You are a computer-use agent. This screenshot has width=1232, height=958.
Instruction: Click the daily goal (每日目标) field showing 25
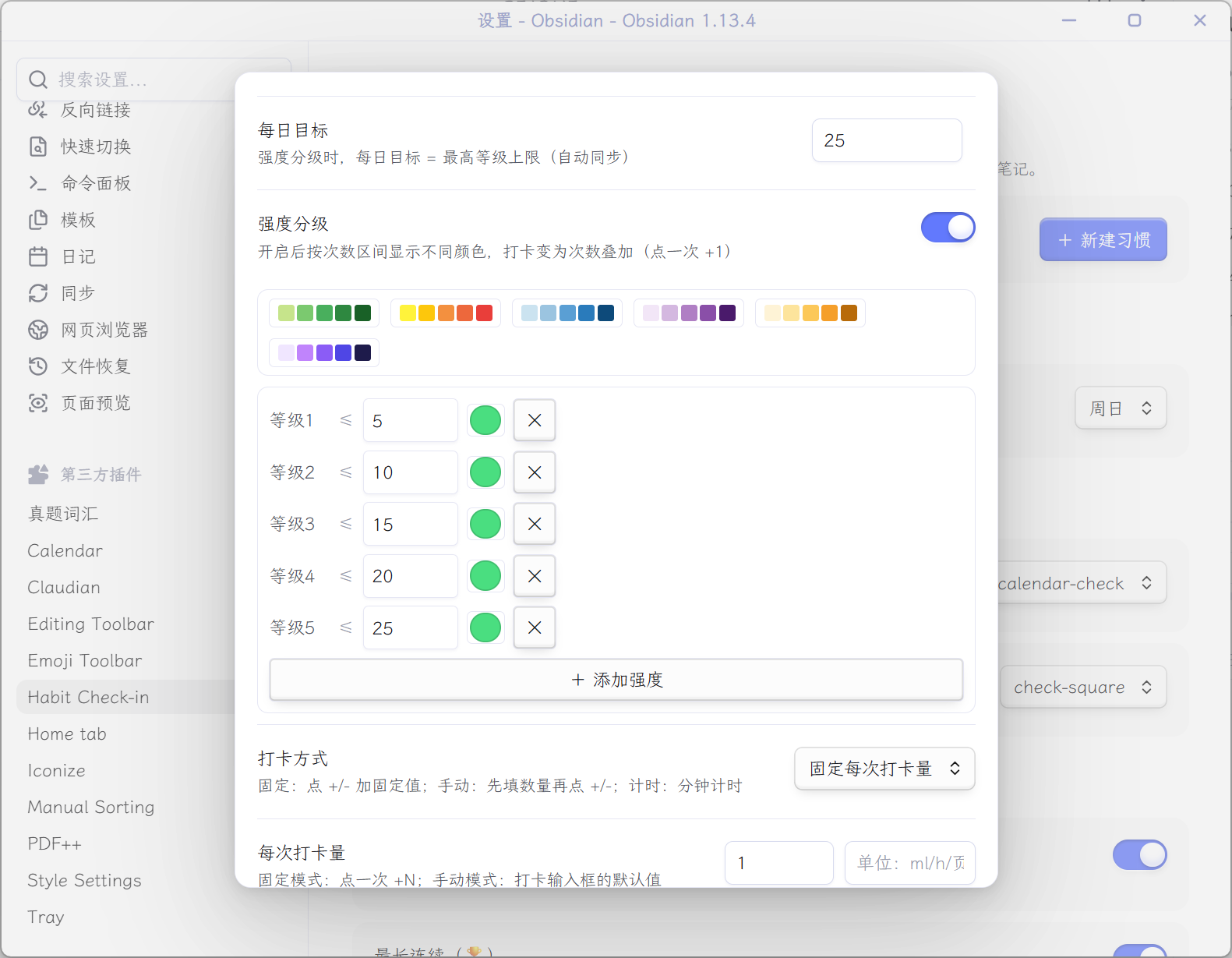click(887, 140)
